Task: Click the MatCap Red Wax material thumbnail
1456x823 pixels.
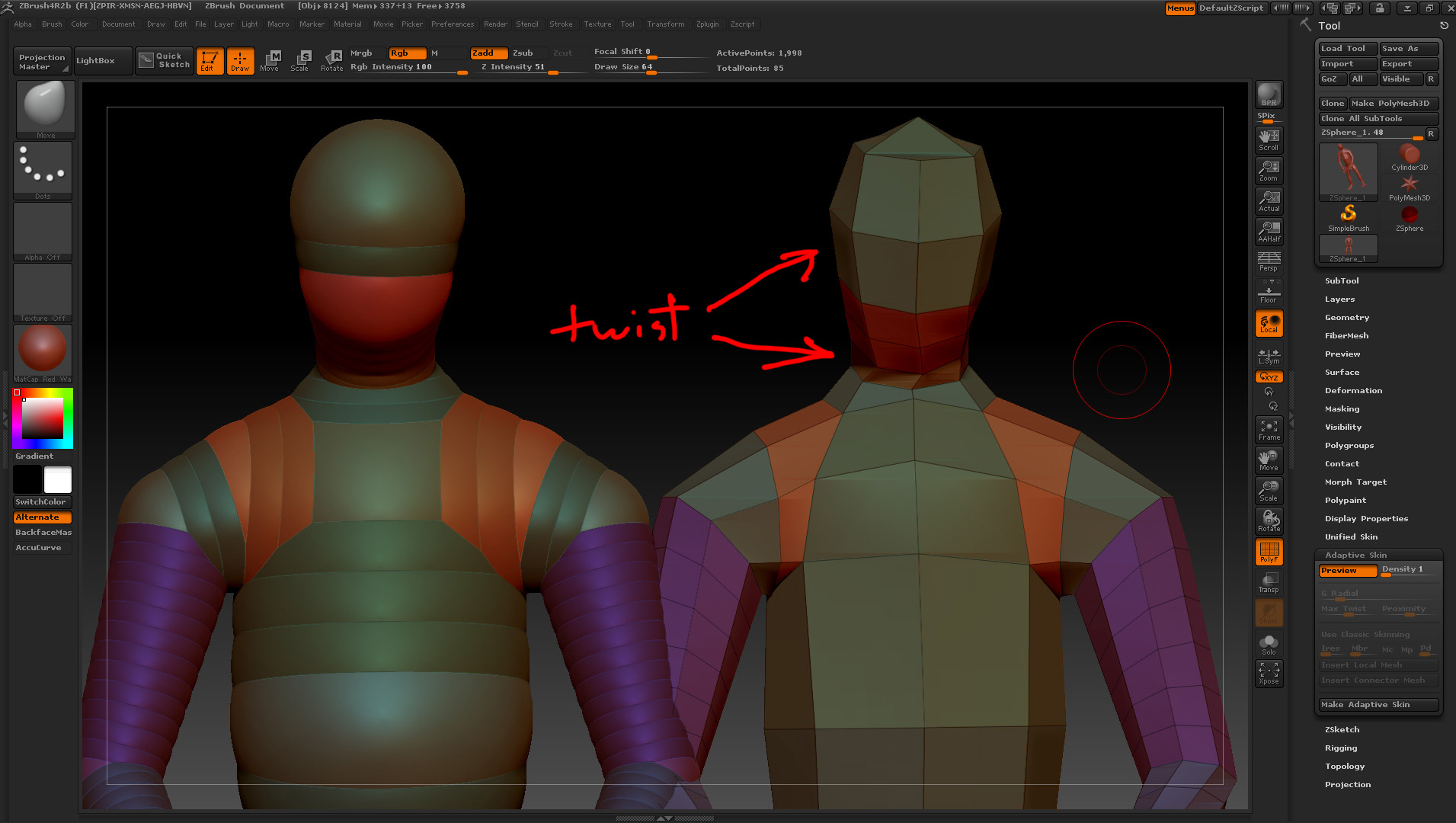Action: pos(43,350)
